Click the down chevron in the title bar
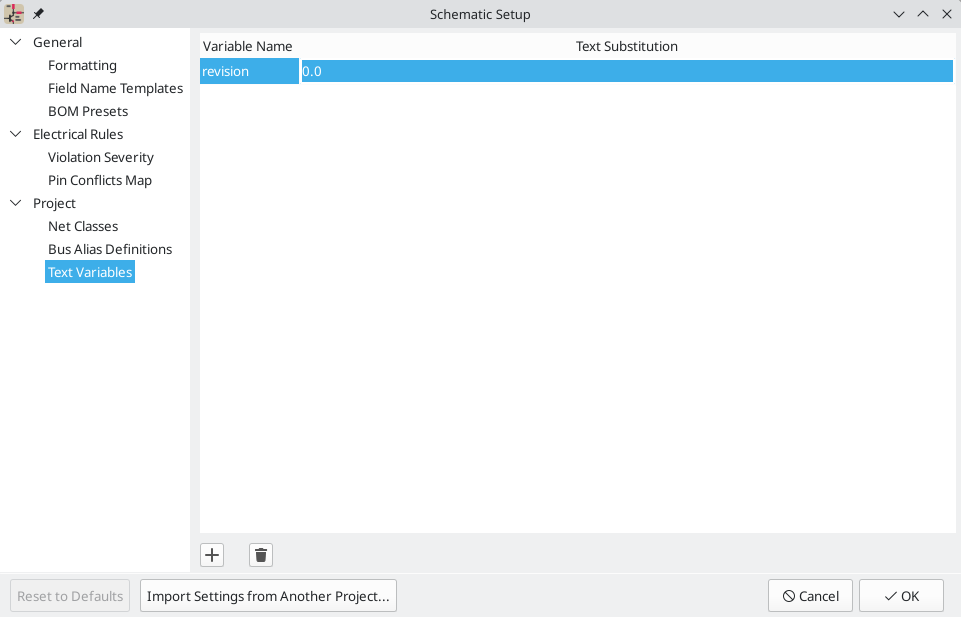Image resolution: width=961 pixels, height=617 pixels. [899, 14]
